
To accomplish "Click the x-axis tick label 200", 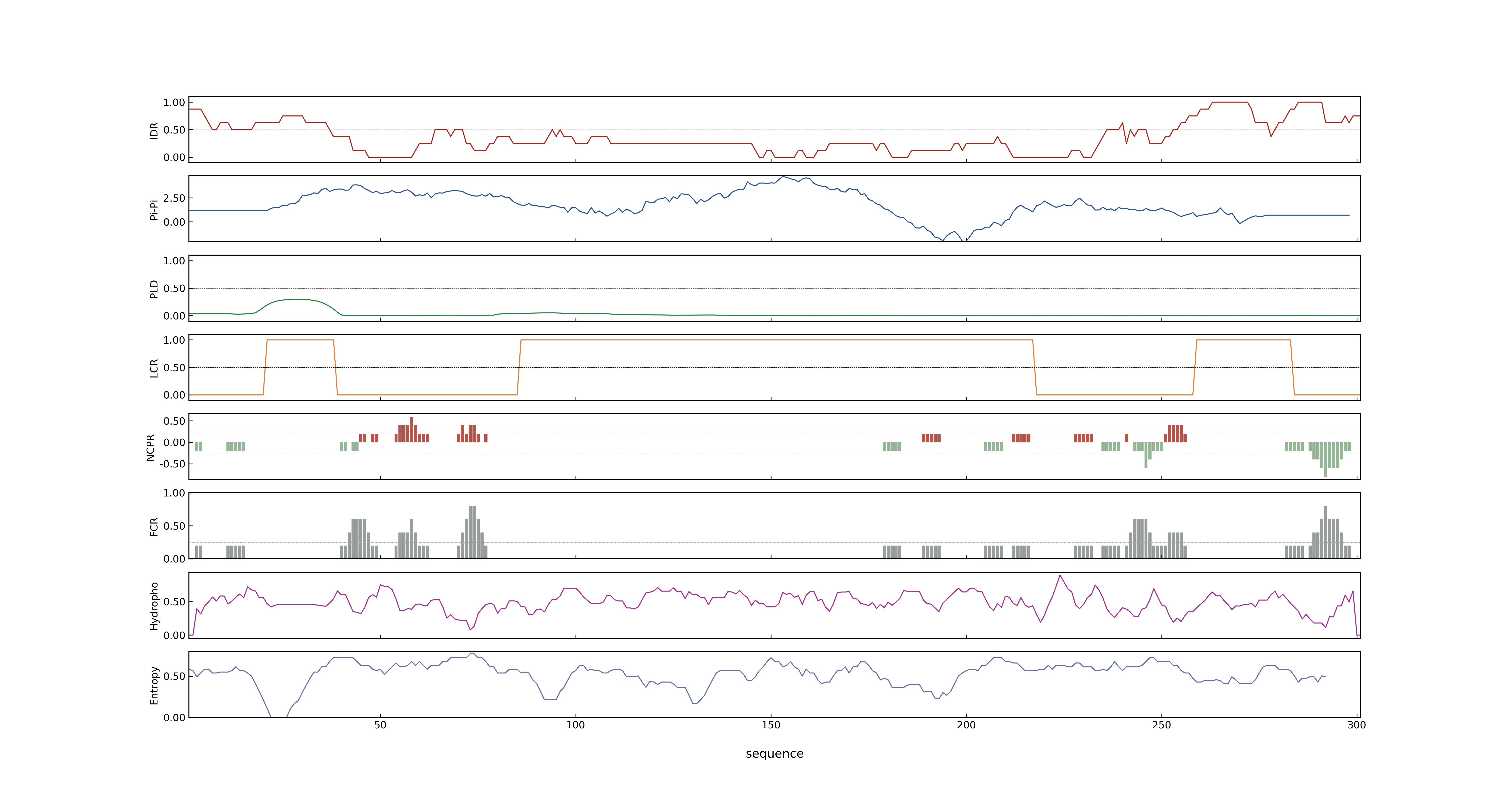I will (966, 725).
